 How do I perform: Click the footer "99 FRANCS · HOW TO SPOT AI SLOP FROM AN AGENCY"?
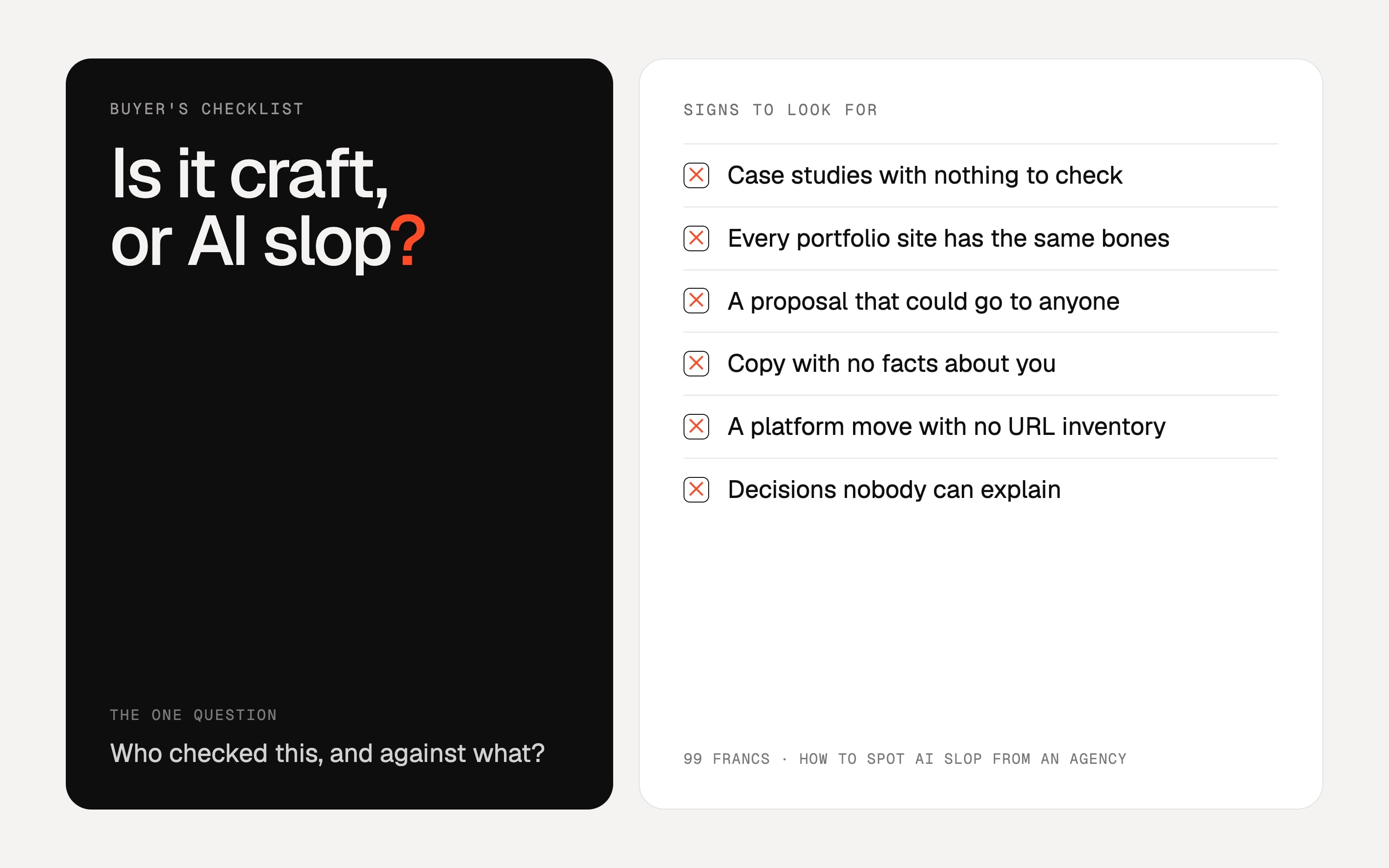(x=905, y=759)
